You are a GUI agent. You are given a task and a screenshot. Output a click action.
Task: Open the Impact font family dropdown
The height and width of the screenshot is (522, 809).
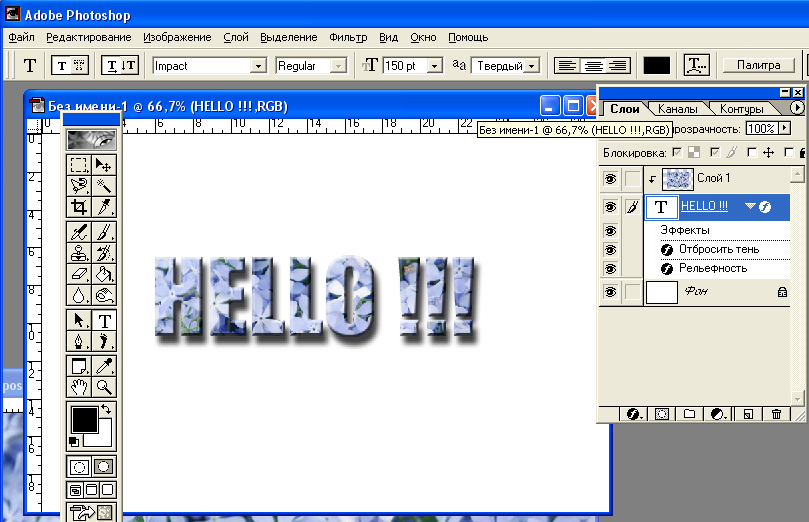click(x=258, y=66)
